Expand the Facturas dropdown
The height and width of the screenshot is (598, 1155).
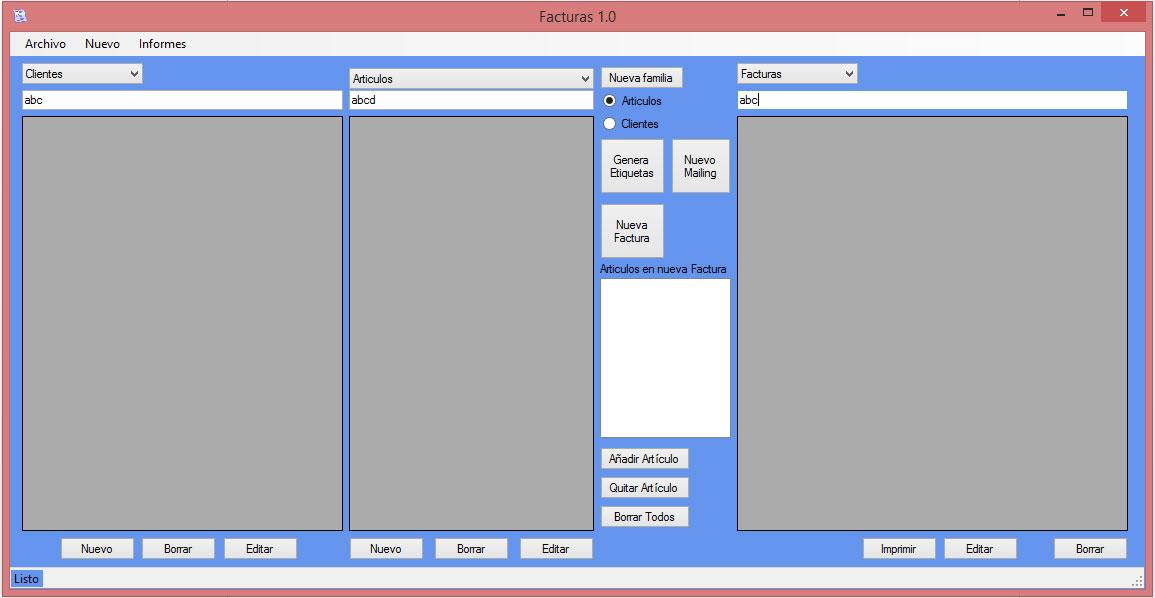(x=797, y=74)
